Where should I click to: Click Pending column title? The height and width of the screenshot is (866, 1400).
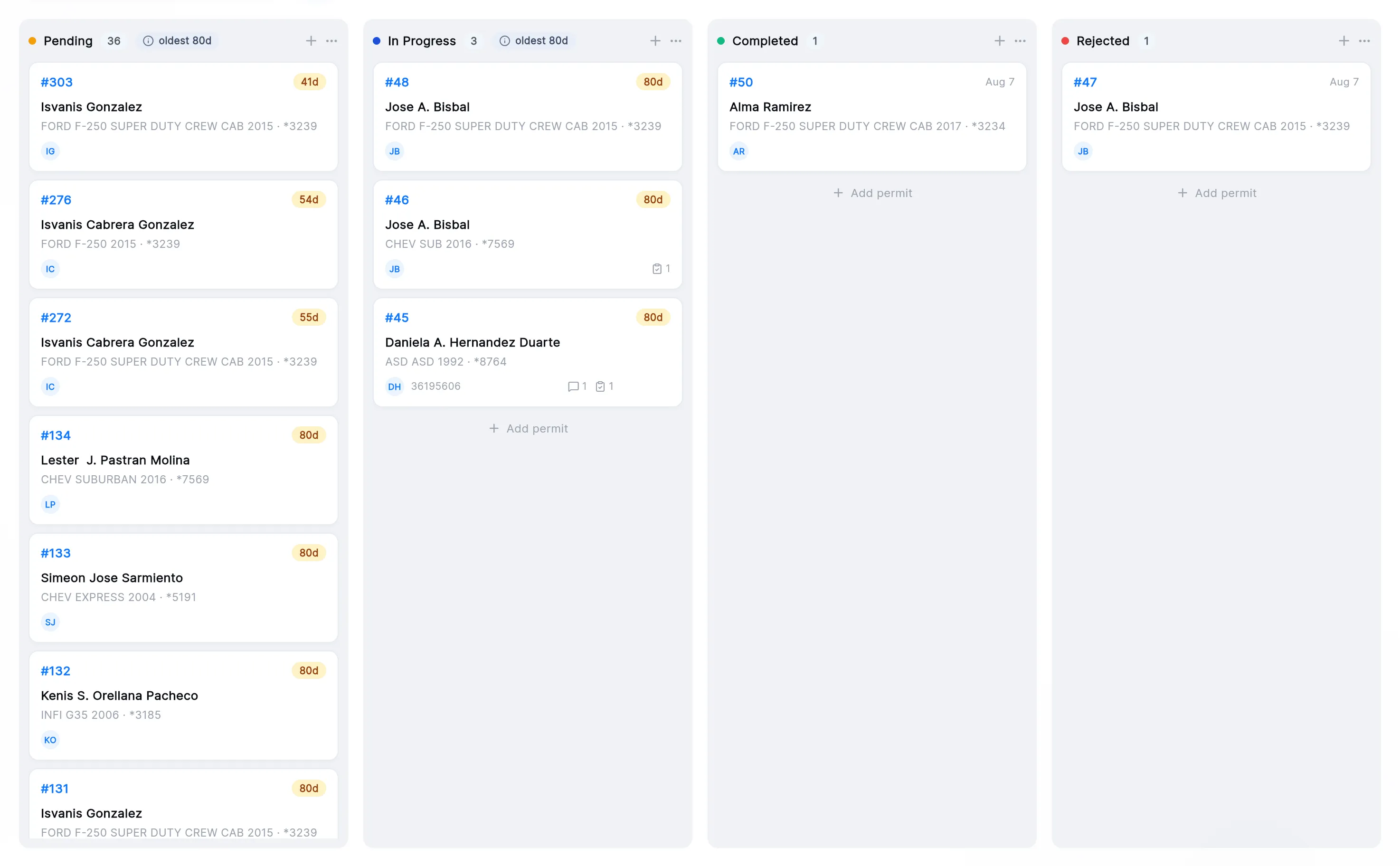pos(68,41)
